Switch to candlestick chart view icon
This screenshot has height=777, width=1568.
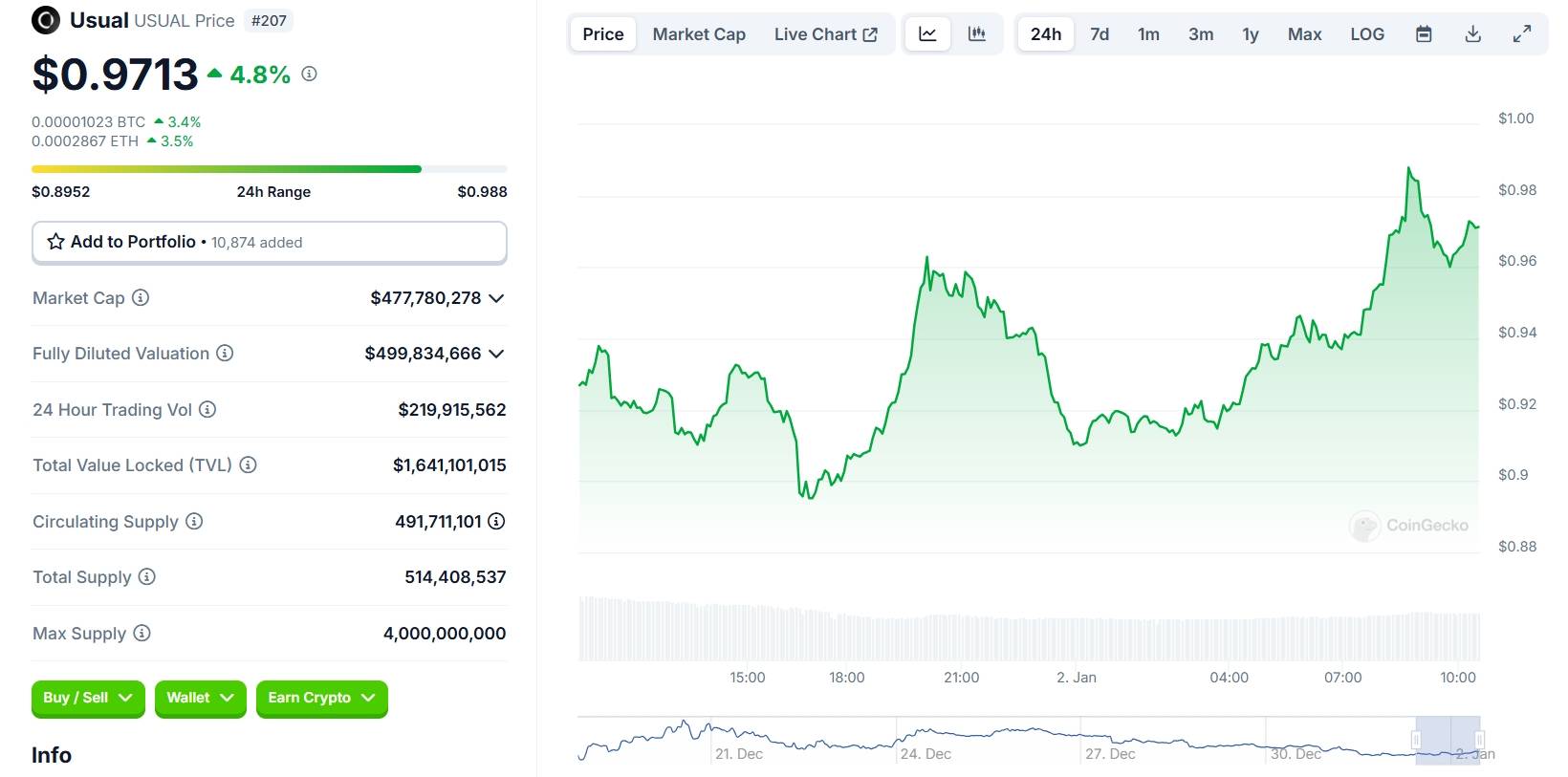click(x=976, y=34)
